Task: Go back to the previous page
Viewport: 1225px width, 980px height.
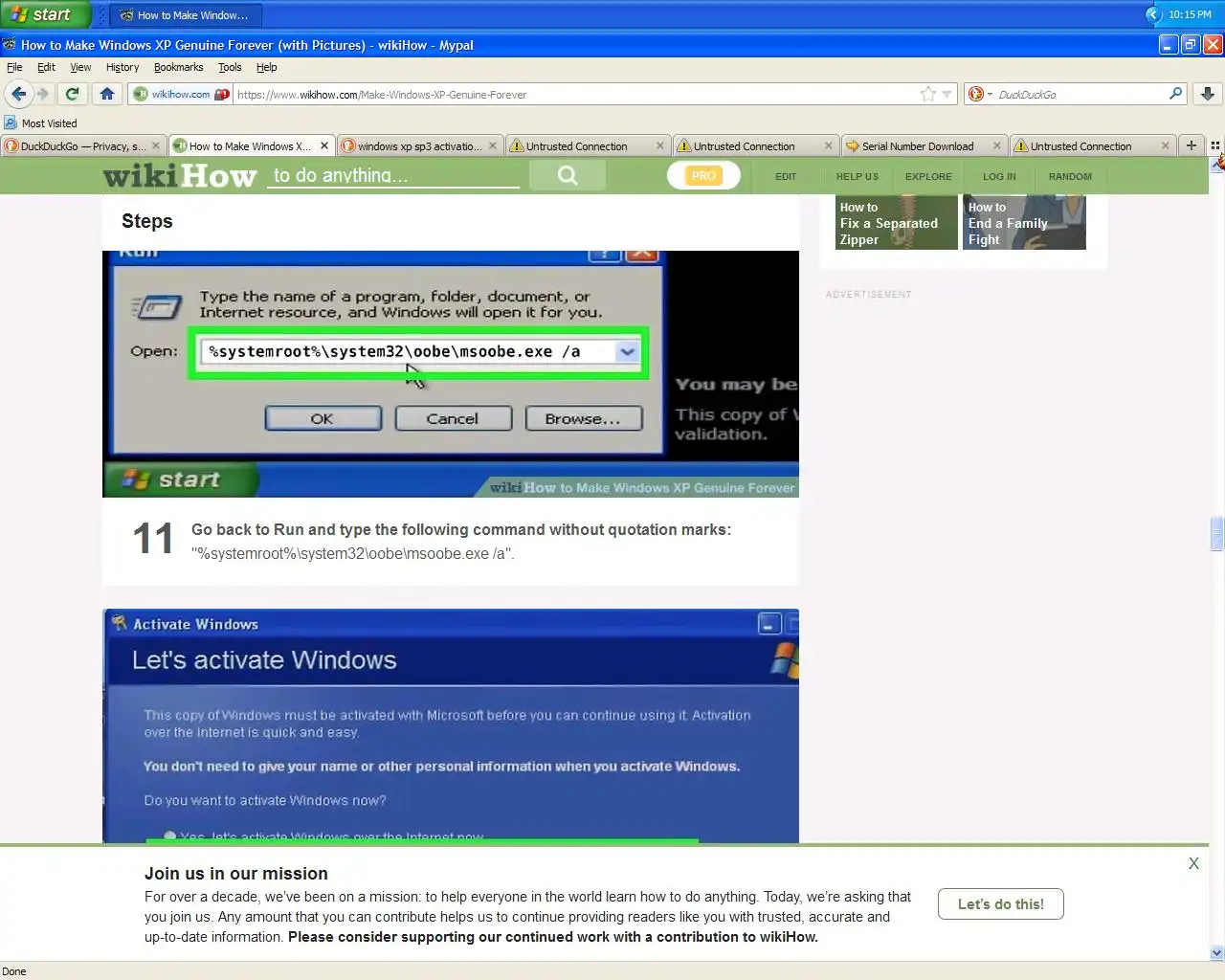Action: 18,94
